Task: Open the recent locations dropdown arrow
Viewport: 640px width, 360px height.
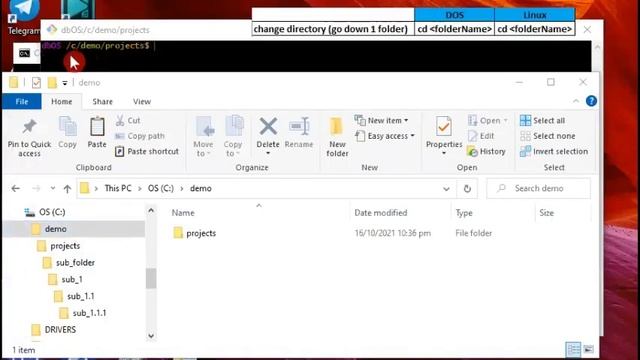Action: [53, 189]
